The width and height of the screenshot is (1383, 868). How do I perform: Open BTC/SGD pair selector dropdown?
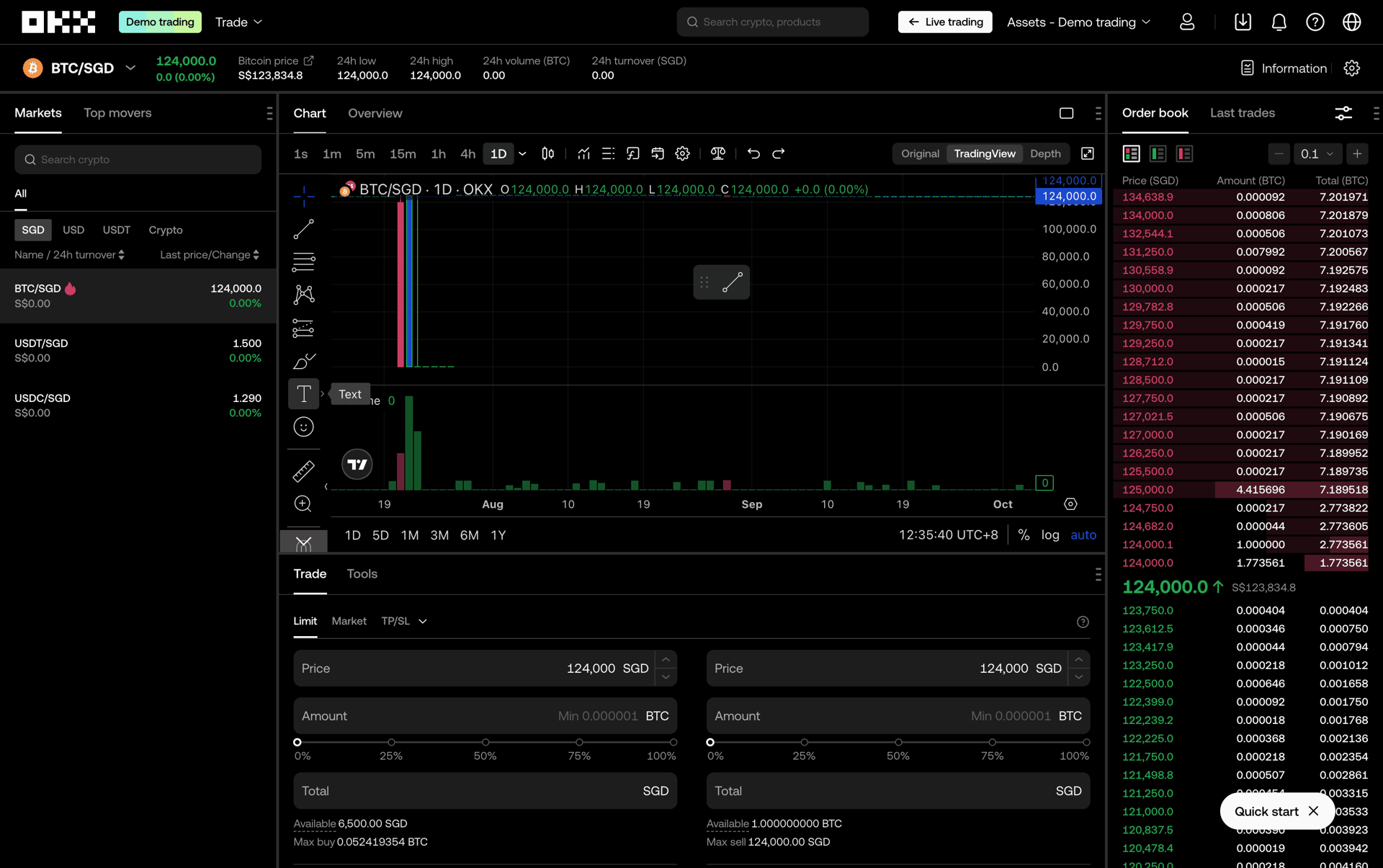click(130, 68)
